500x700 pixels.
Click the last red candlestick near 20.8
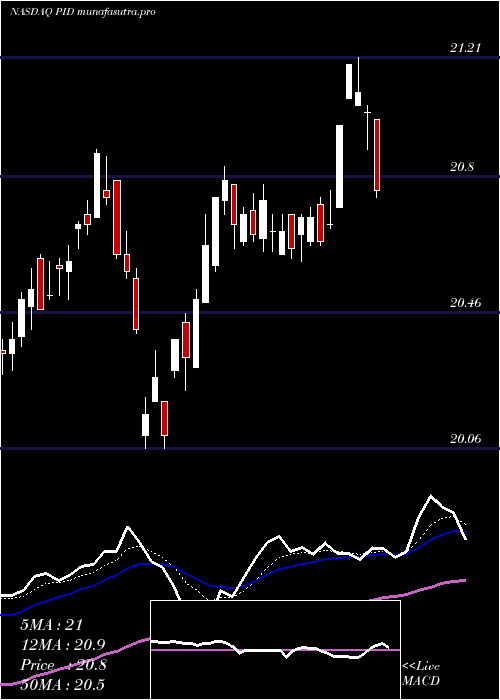coord(377,155)
